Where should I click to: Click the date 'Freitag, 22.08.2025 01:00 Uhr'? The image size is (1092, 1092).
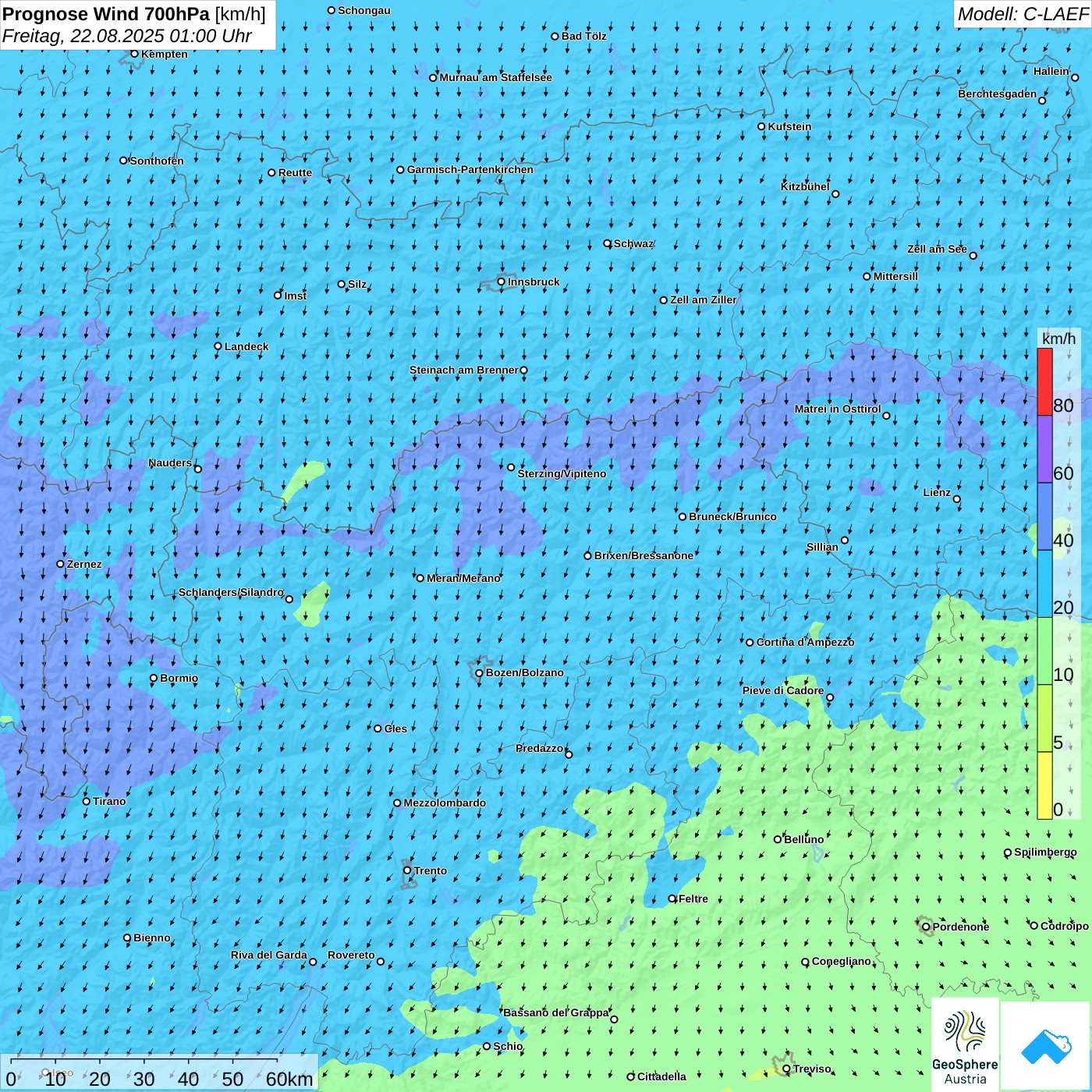(x=127, y=36)
